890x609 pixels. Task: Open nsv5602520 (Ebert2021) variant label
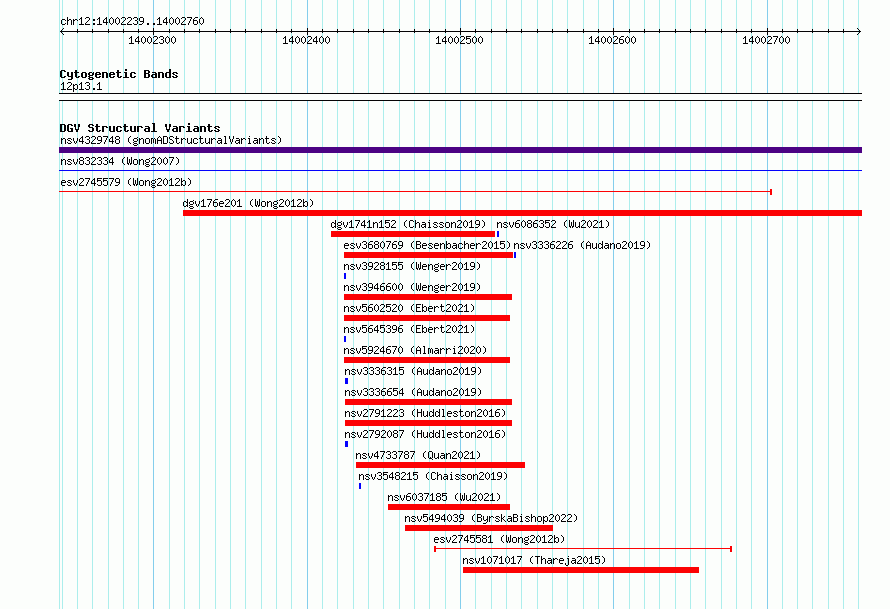(409, 308)
